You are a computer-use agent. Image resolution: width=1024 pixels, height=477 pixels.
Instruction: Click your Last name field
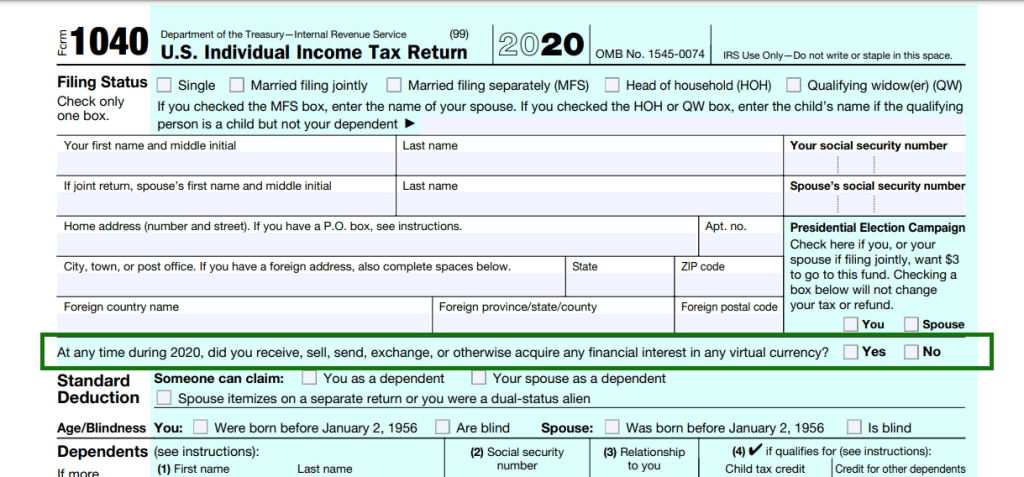pos(590,163)
